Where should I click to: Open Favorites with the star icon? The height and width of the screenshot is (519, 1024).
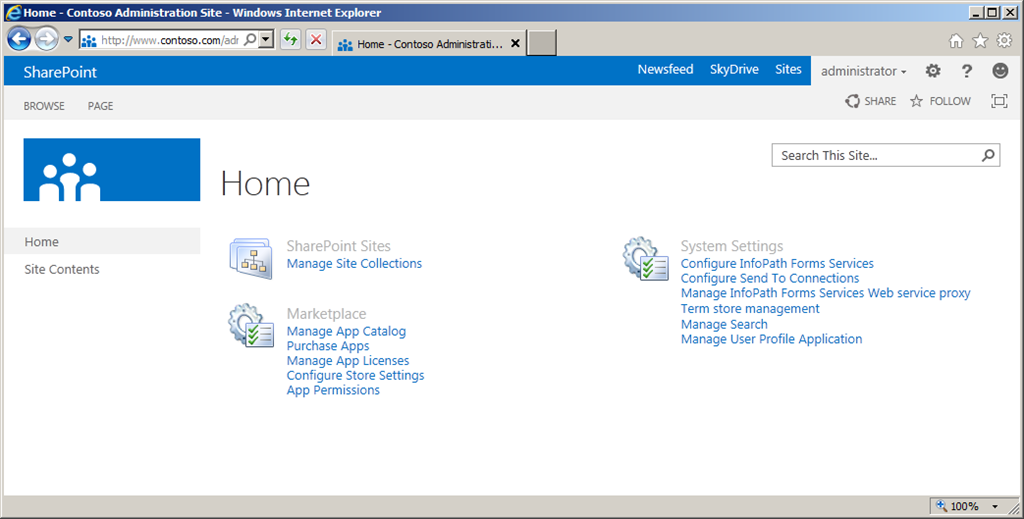(980, 41)
